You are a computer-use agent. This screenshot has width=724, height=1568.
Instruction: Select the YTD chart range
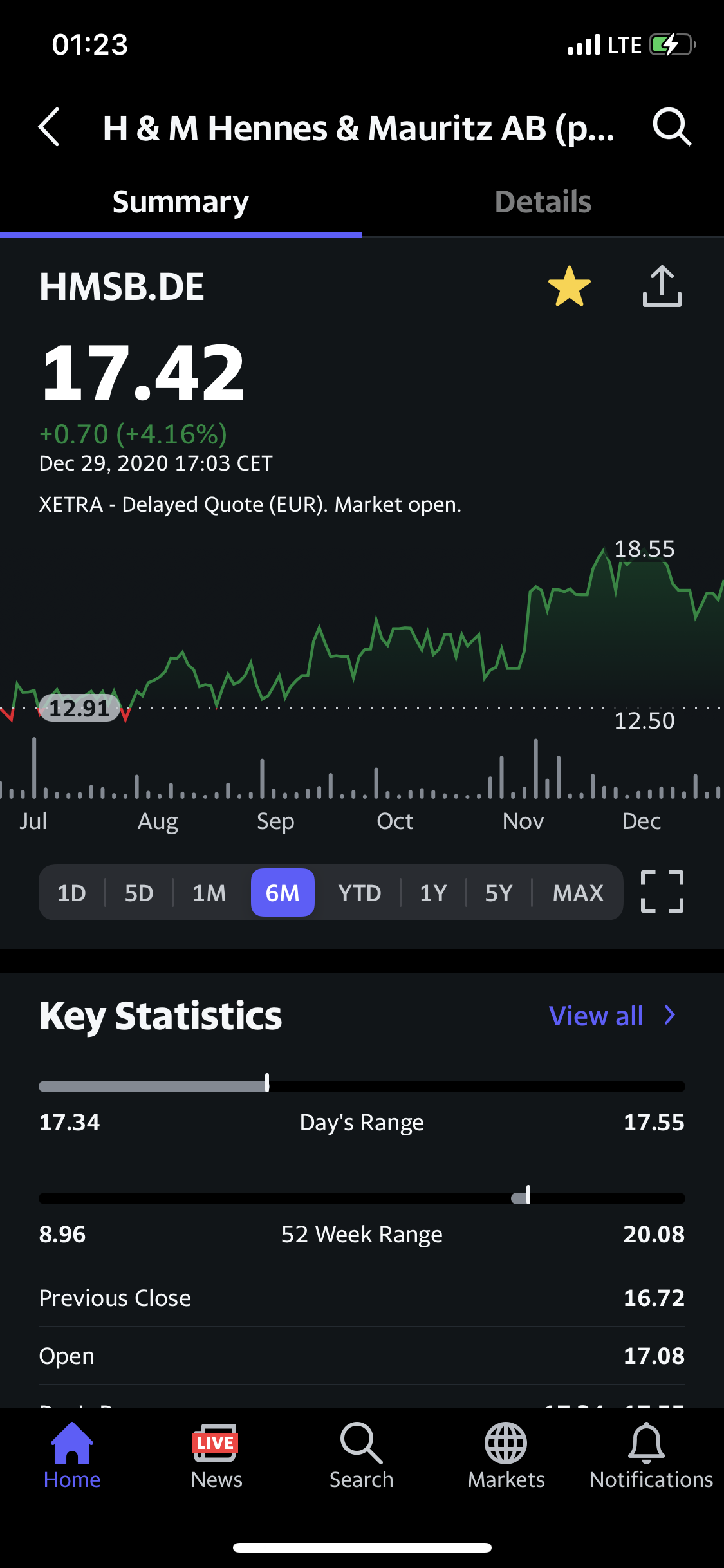(x=360, y=893)
